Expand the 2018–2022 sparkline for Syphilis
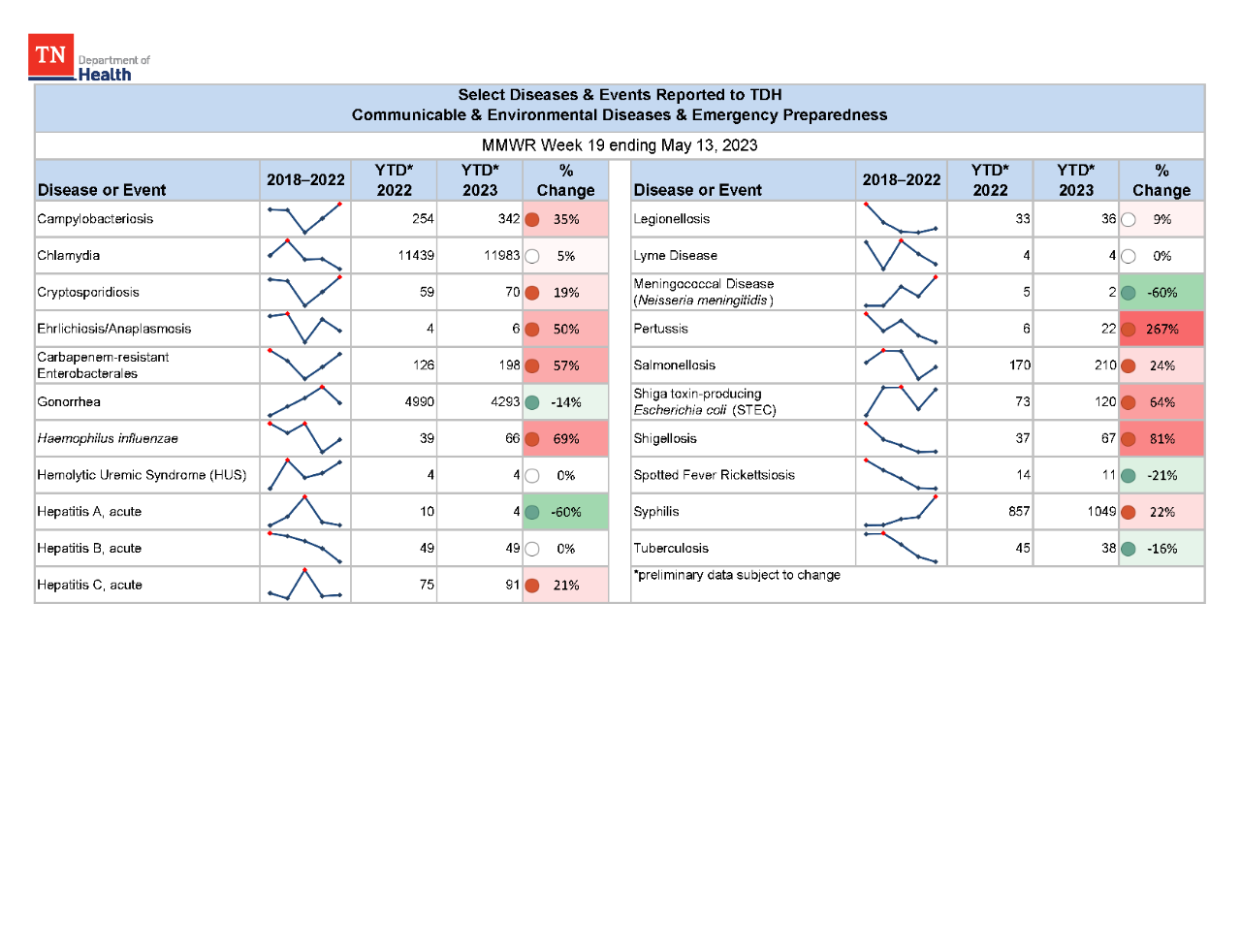This screenshot has width=1241, height=952. tap(901, 511)
